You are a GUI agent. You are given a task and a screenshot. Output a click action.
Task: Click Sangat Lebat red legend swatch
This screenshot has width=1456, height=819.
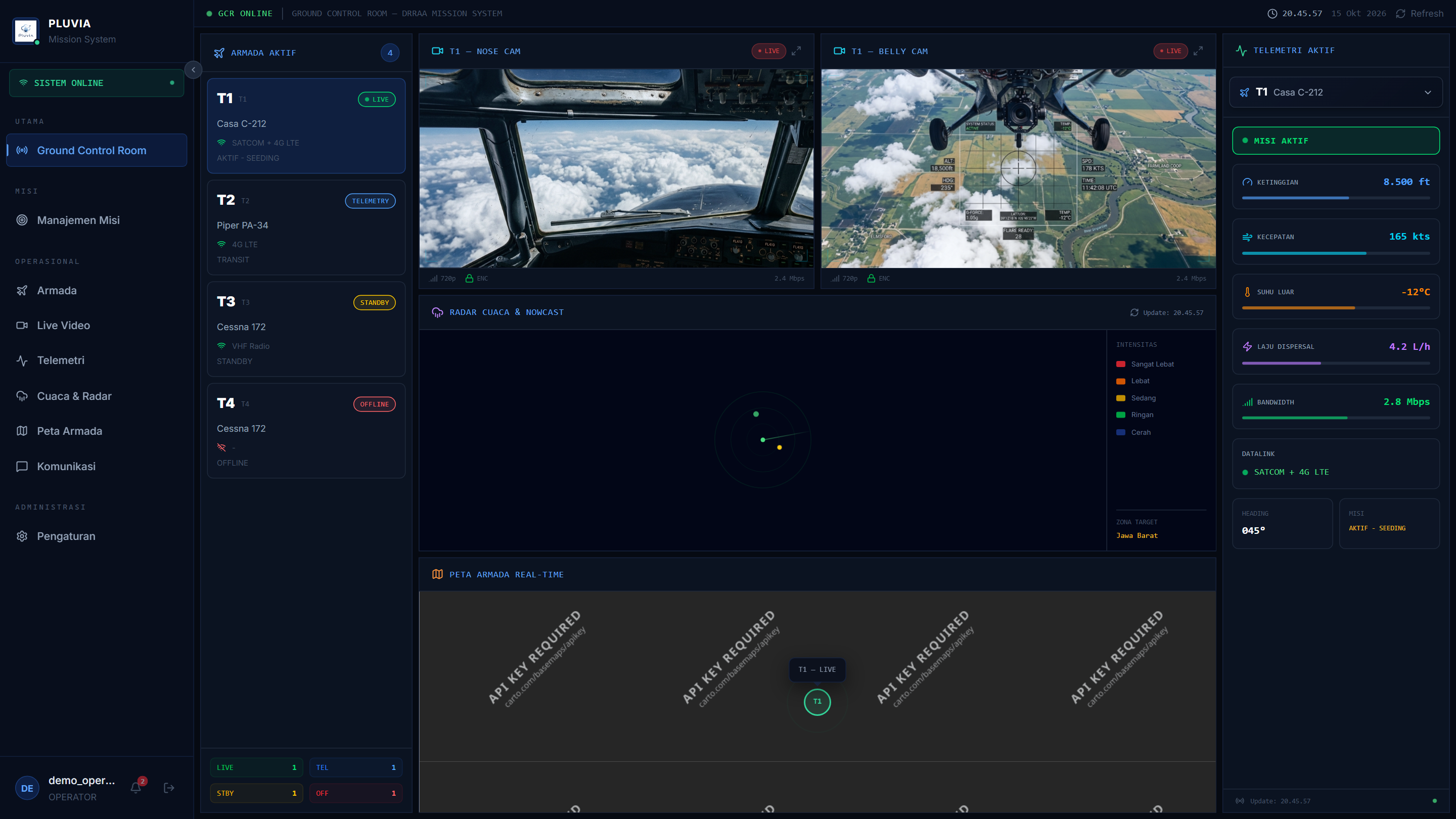(1121, 364)
